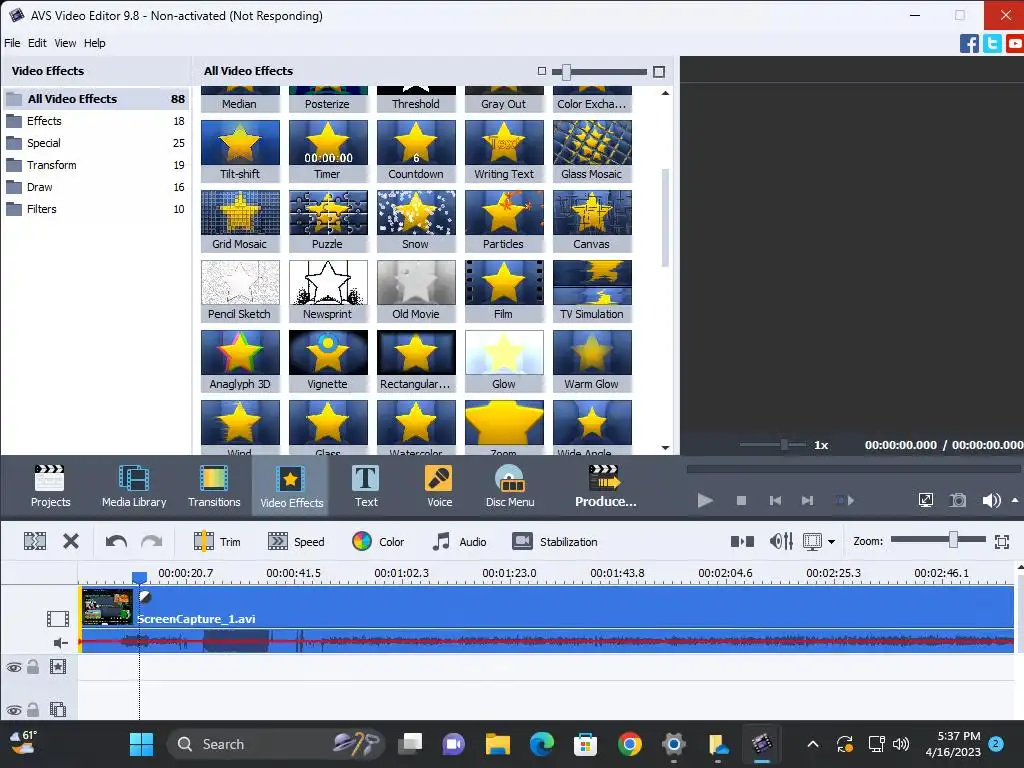Viewport: 1024px width, 768px height.
Task: Toggle visibility eye of effects track
Action: coord(14,667)
